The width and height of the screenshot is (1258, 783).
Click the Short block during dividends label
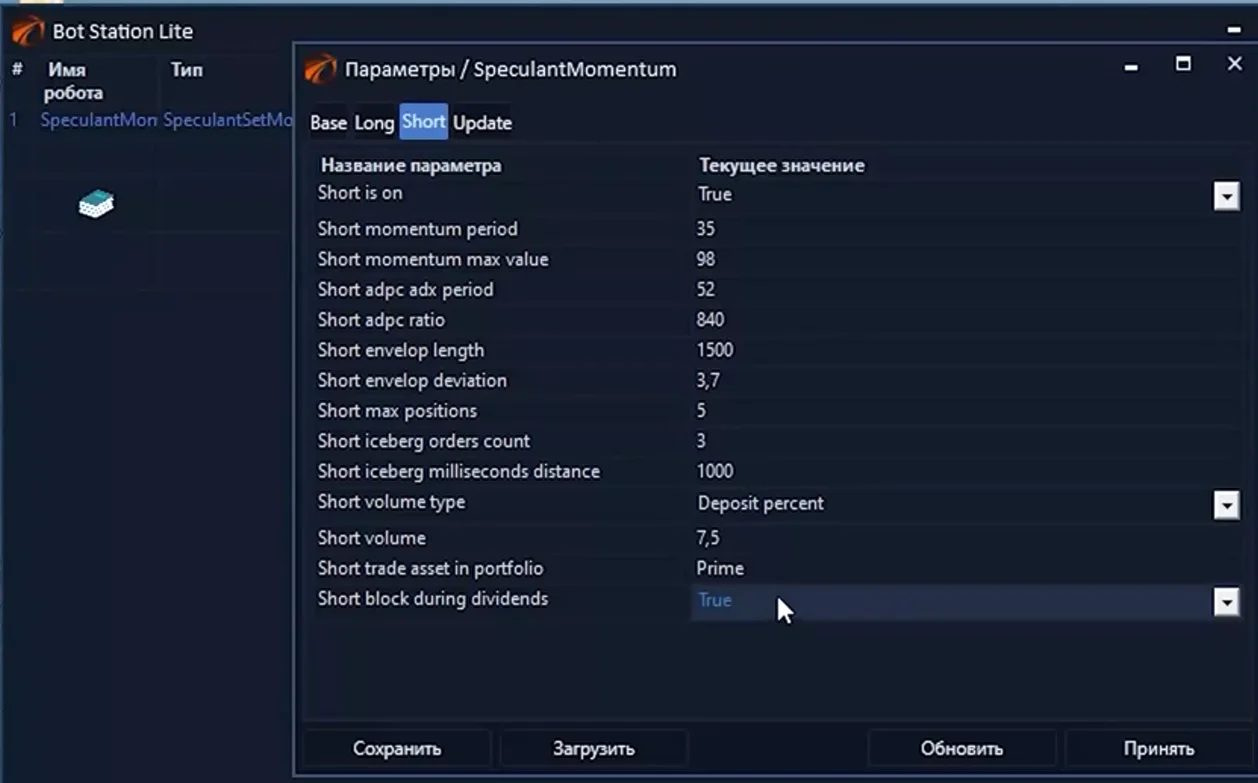pyautogui.click(x=433, y=598)
